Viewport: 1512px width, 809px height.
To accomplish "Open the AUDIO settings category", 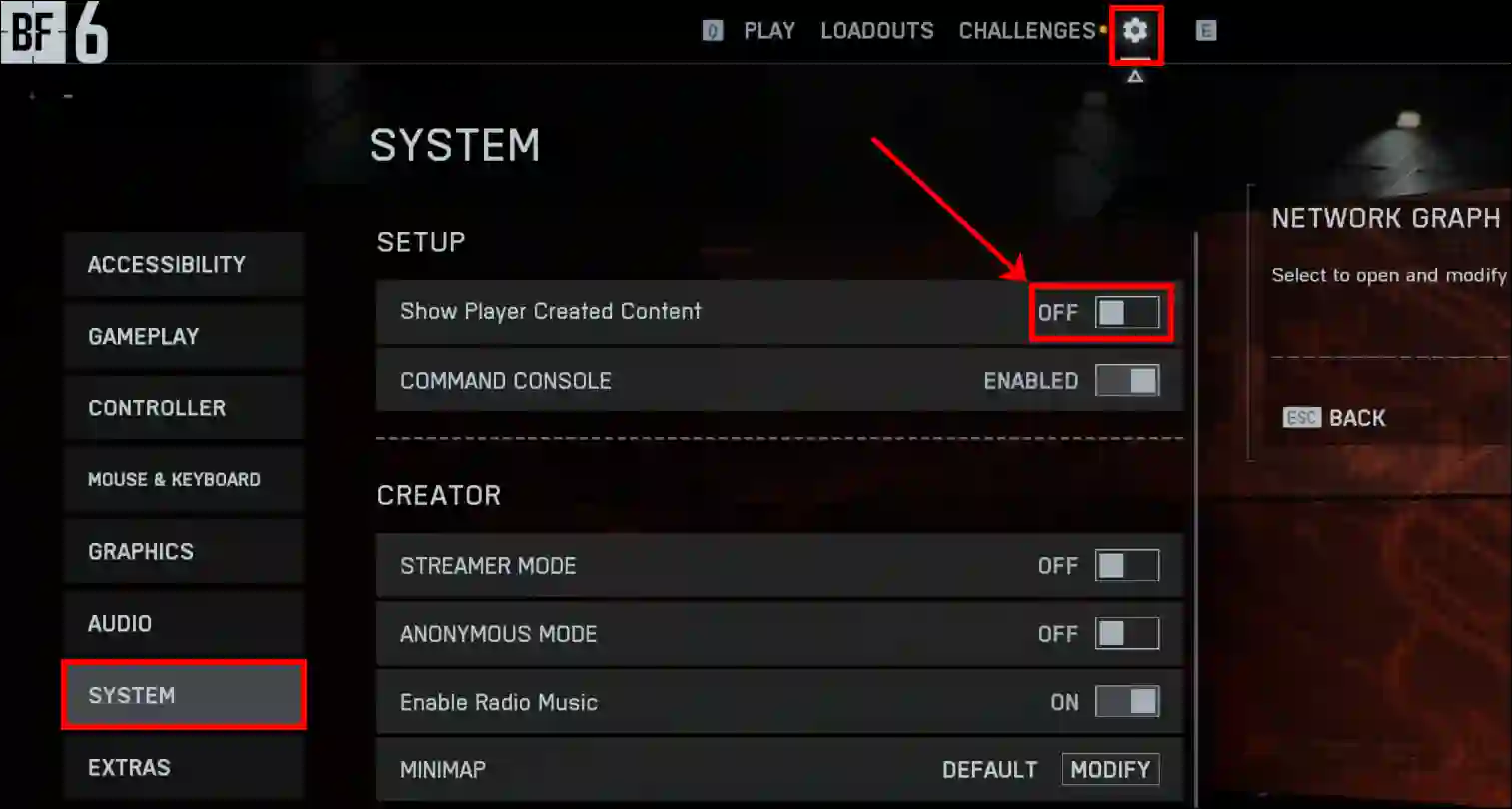I will click(183, 623).
